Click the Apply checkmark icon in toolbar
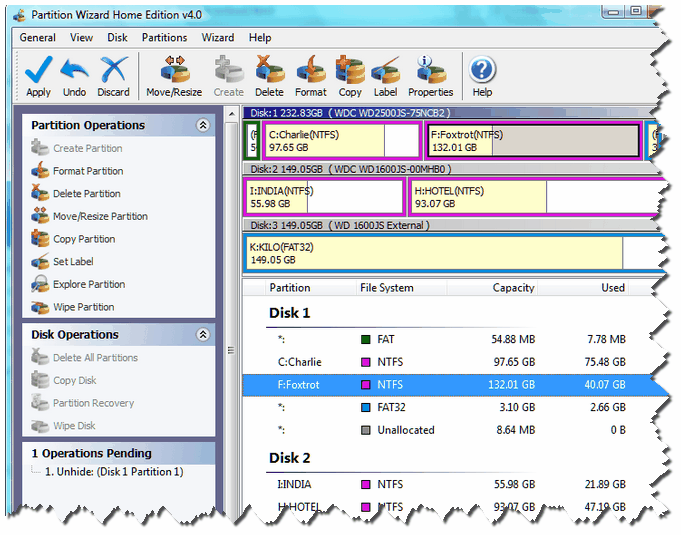Image resolution: width=681 pixels, height=535 pixels. [x=38, y=69]
